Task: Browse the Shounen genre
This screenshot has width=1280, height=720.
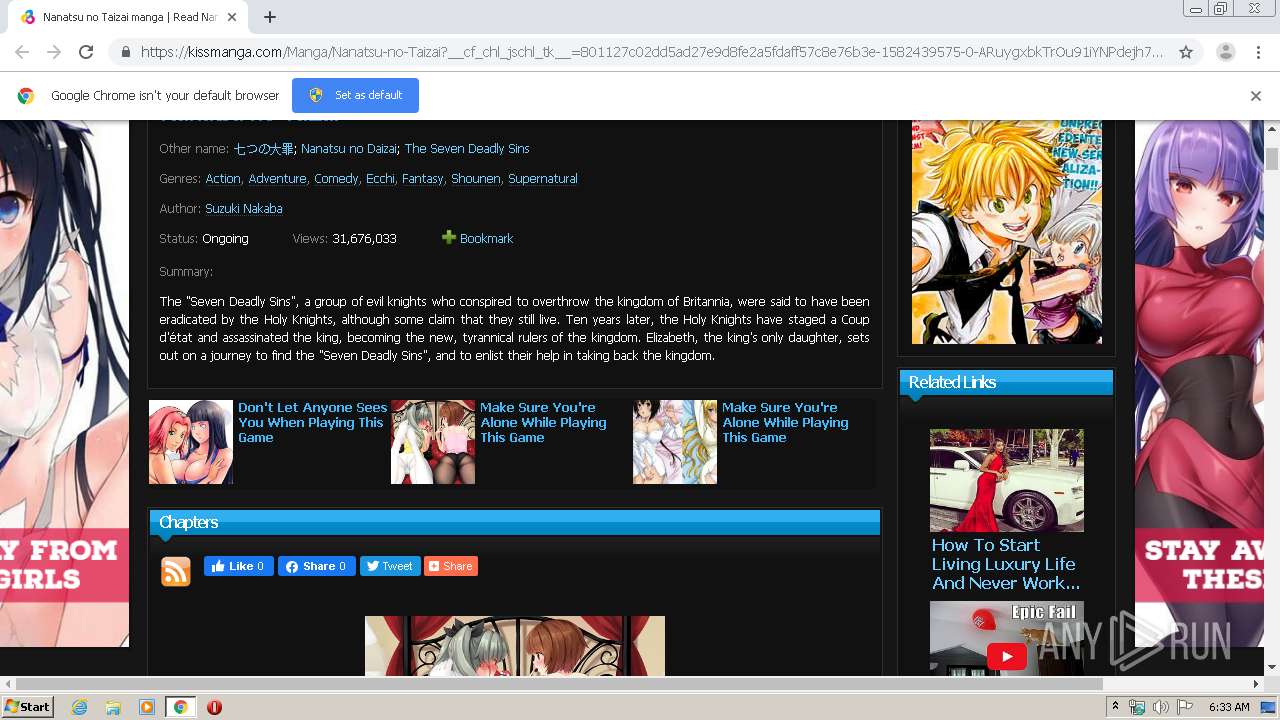Action: coord(475,178)
